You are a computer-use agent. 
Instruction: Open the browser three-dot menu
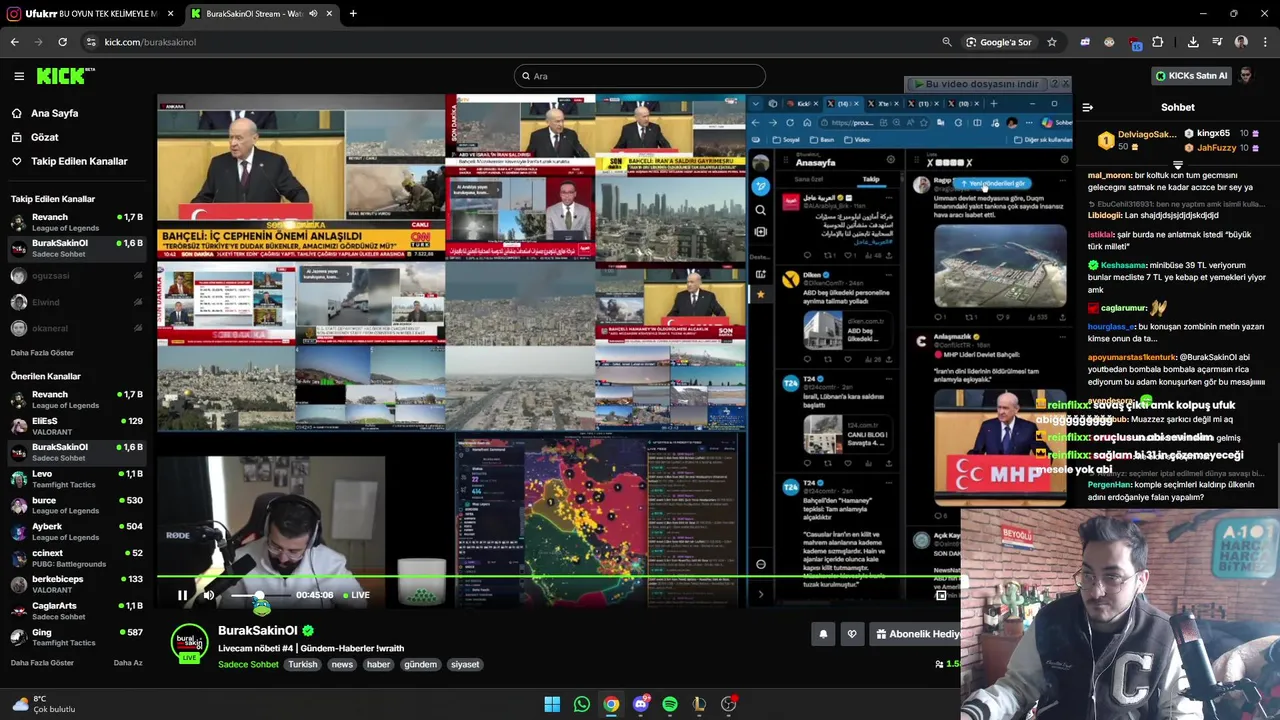(1265, 42)
